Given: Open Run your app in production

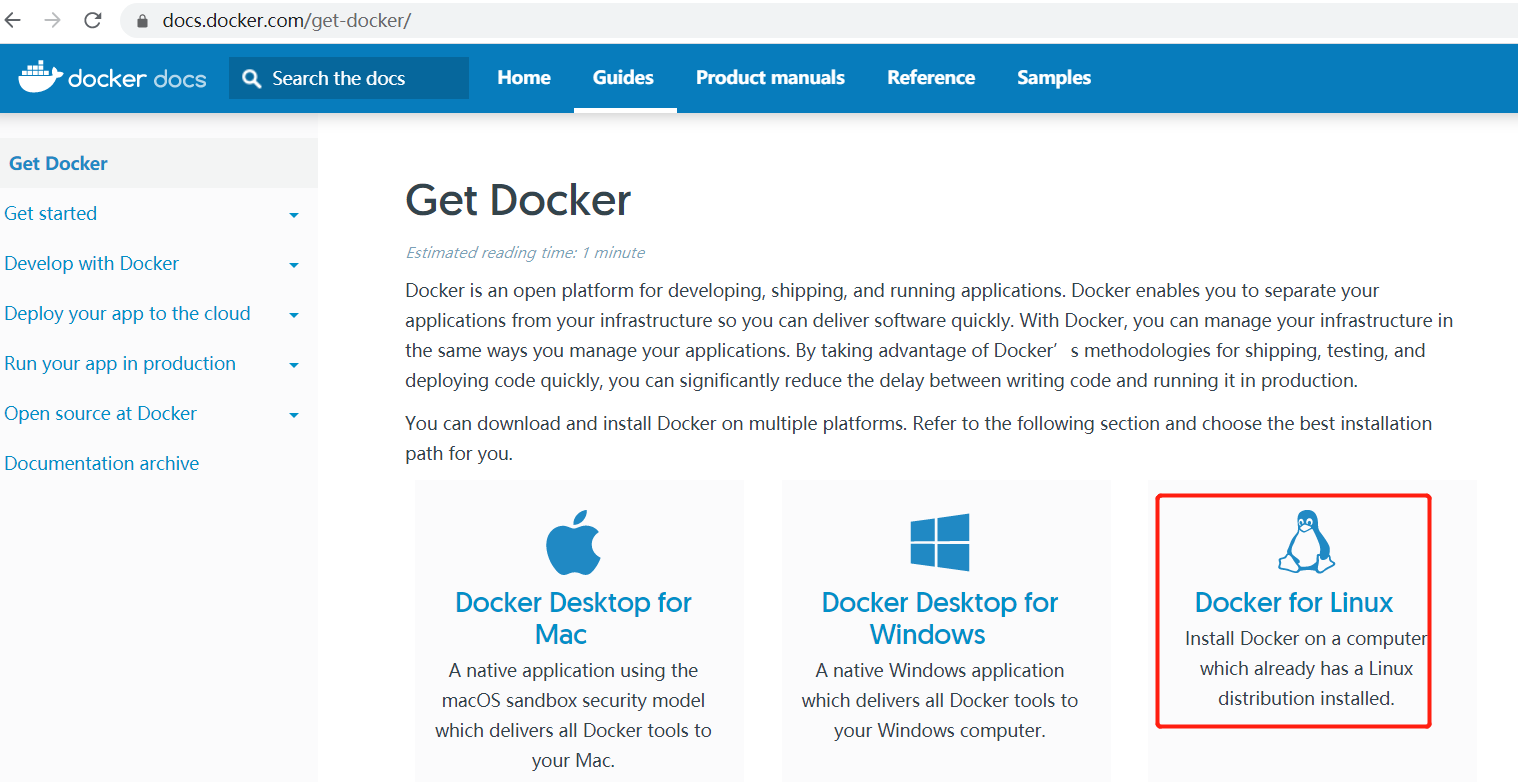Looking at the screenshot, I should click(120, 363).
